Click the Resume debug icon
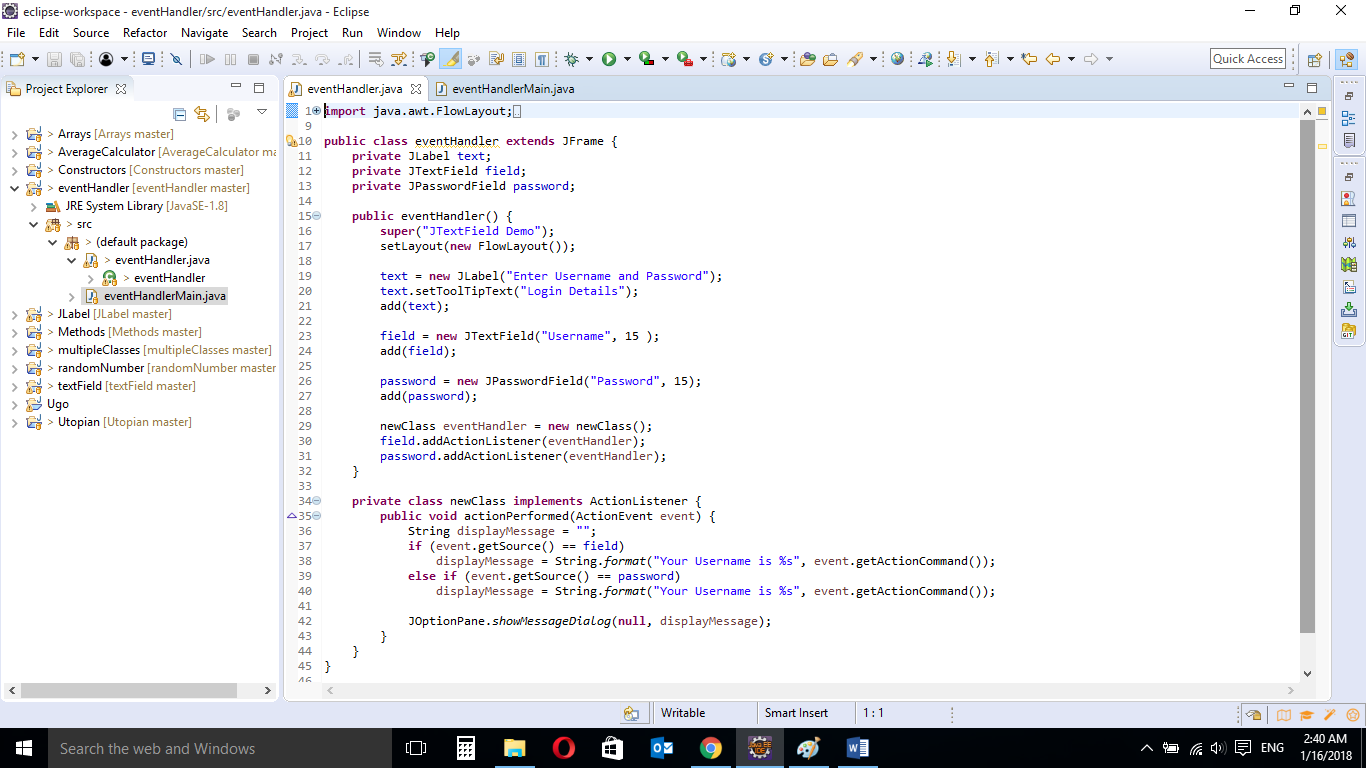This screenshot has height=768, width=1366. pos(207,59)
